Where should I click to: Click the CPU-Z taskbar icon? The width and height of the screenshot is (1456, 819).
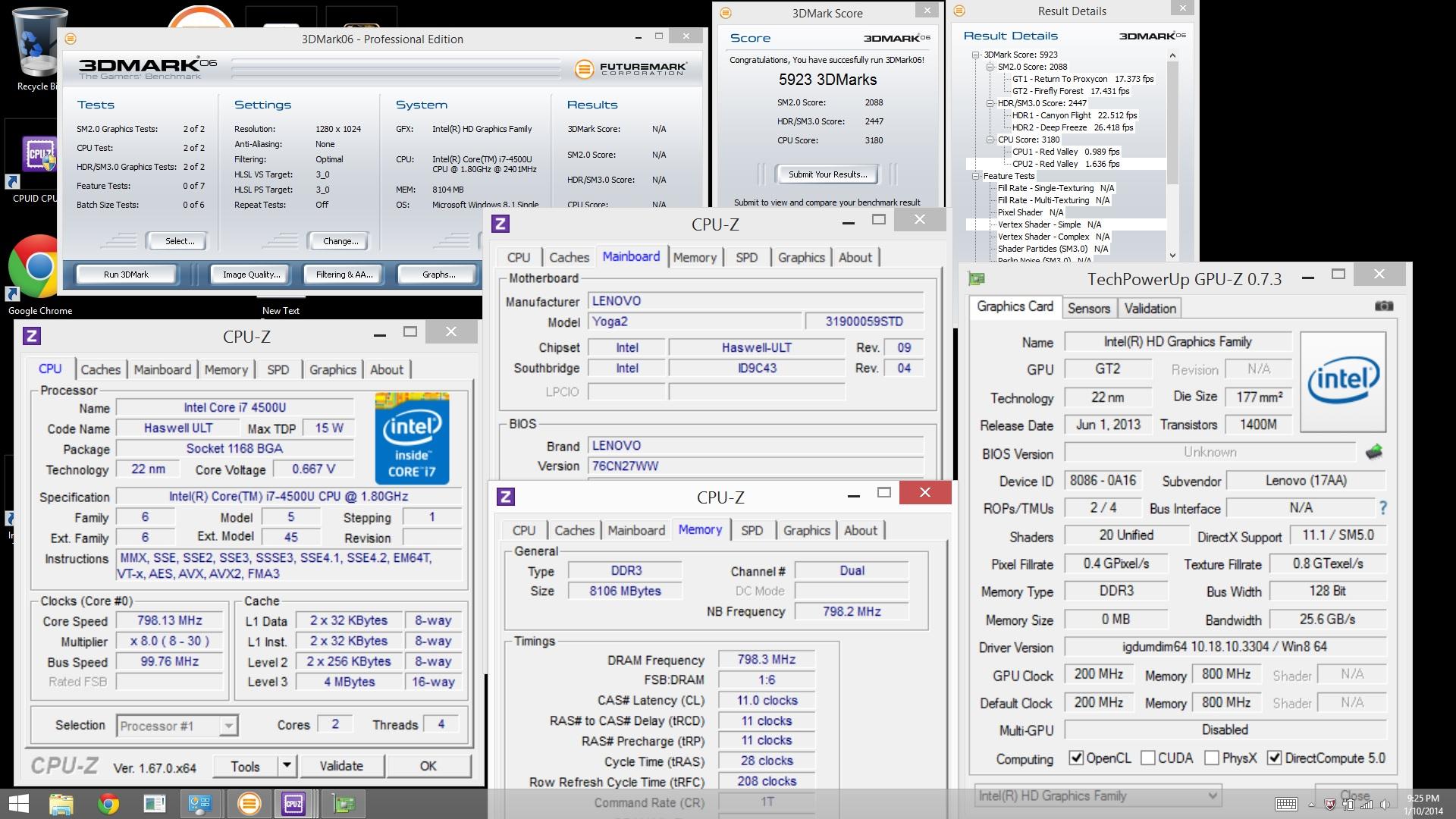(x=293, y=804)
